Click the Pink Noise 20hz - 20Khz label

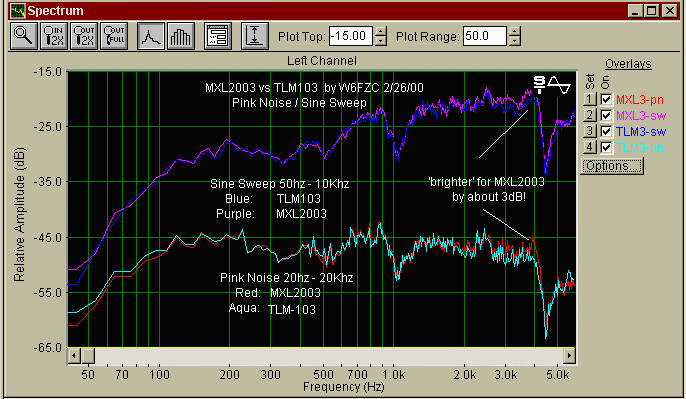(x=287, y=278)
